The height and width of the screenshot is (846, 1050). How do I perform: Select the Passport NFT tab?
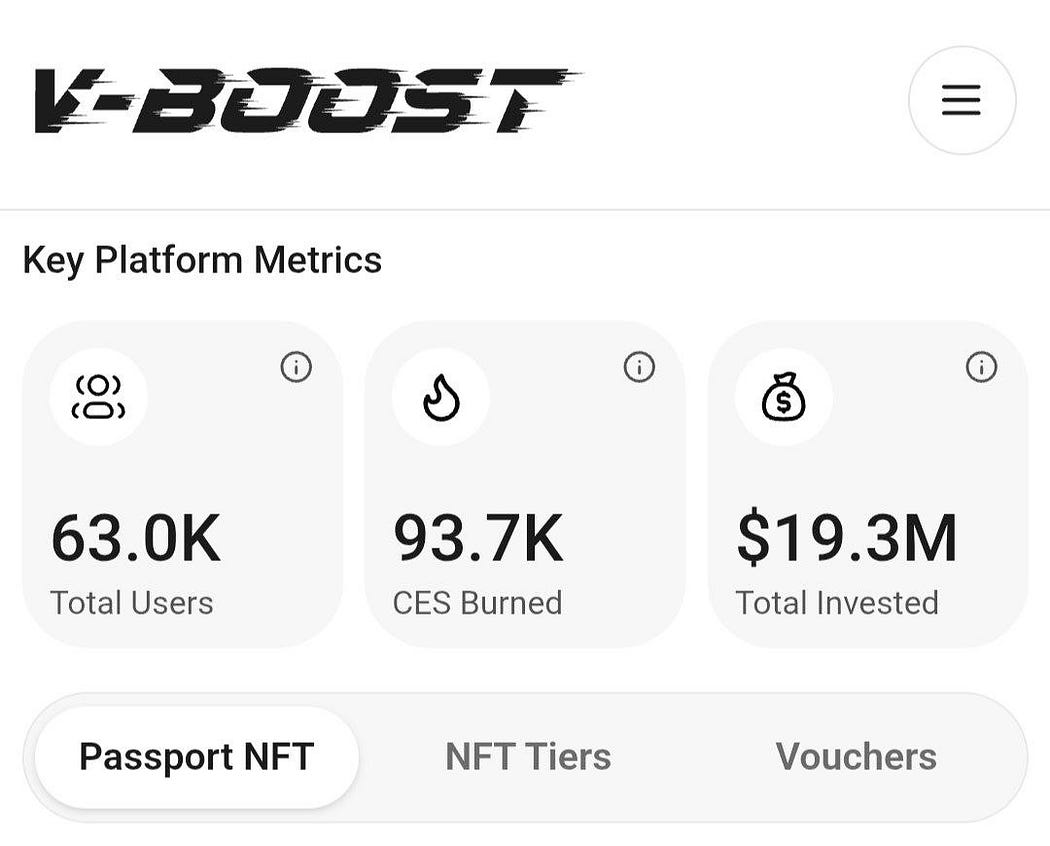(197, 757)
